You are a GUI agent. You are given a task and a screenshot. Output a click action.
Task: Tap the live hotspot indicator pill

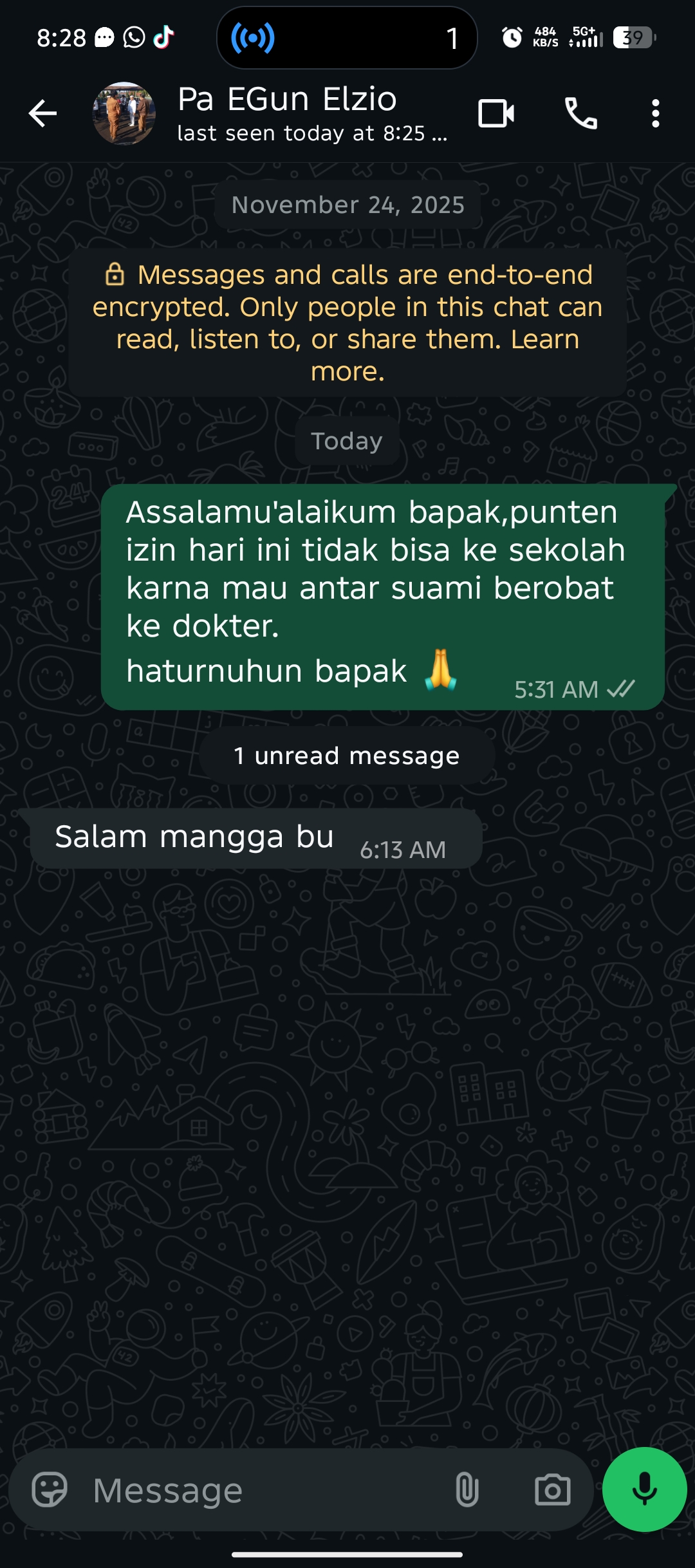coord(347,38)
